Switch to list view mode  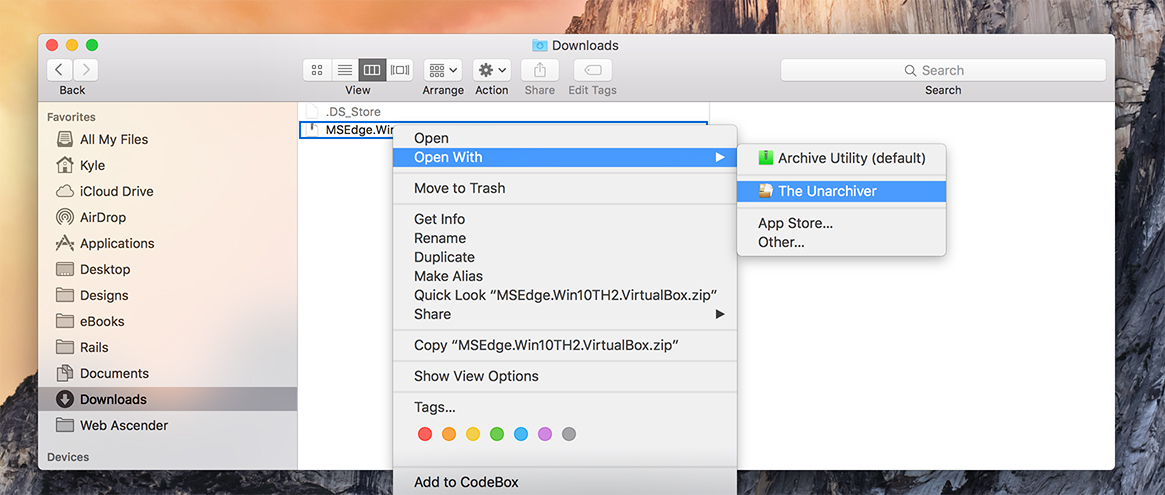tap(345, 70)
